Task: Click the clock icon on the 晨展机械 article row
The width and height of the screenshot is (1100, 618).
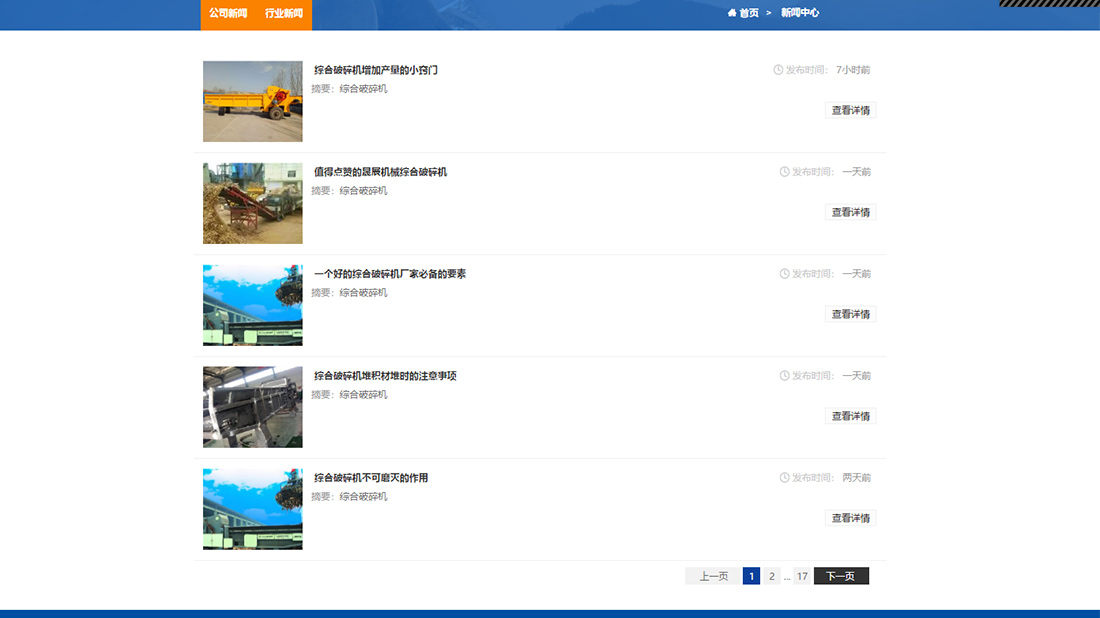Action: pyautogui.click(x=783, y=171)
